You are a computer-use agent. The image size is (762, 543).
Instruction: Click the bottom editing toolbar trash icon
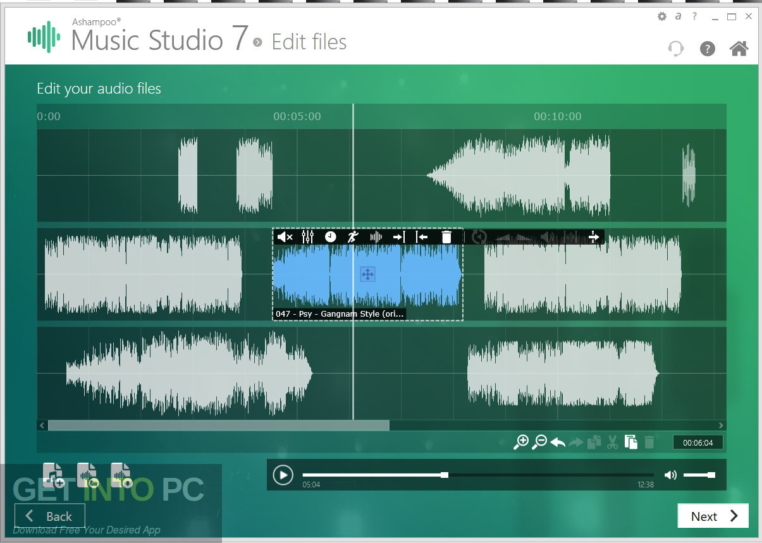coord(649,442)
